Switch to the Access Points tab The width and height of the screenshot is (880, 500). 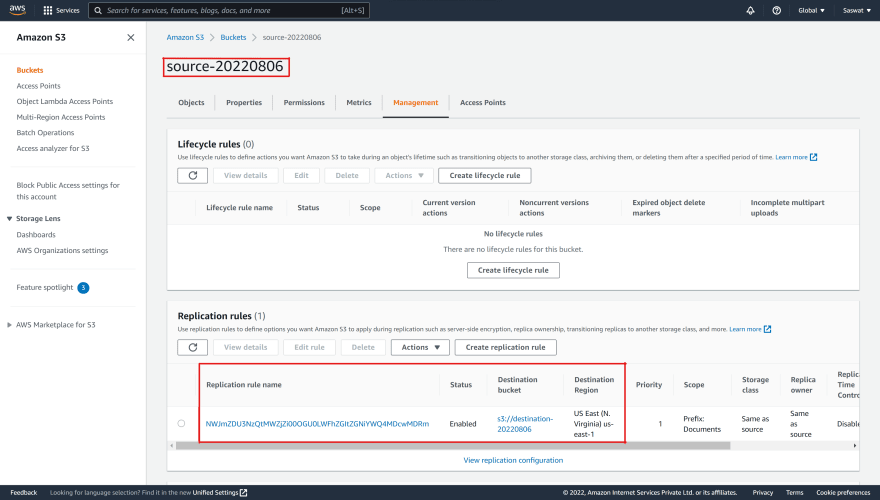click(483, 103)
